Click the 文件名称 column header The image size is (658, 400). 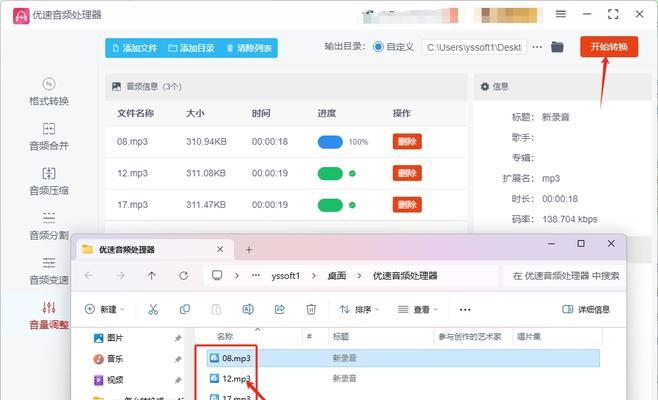[x=135, y=113]
